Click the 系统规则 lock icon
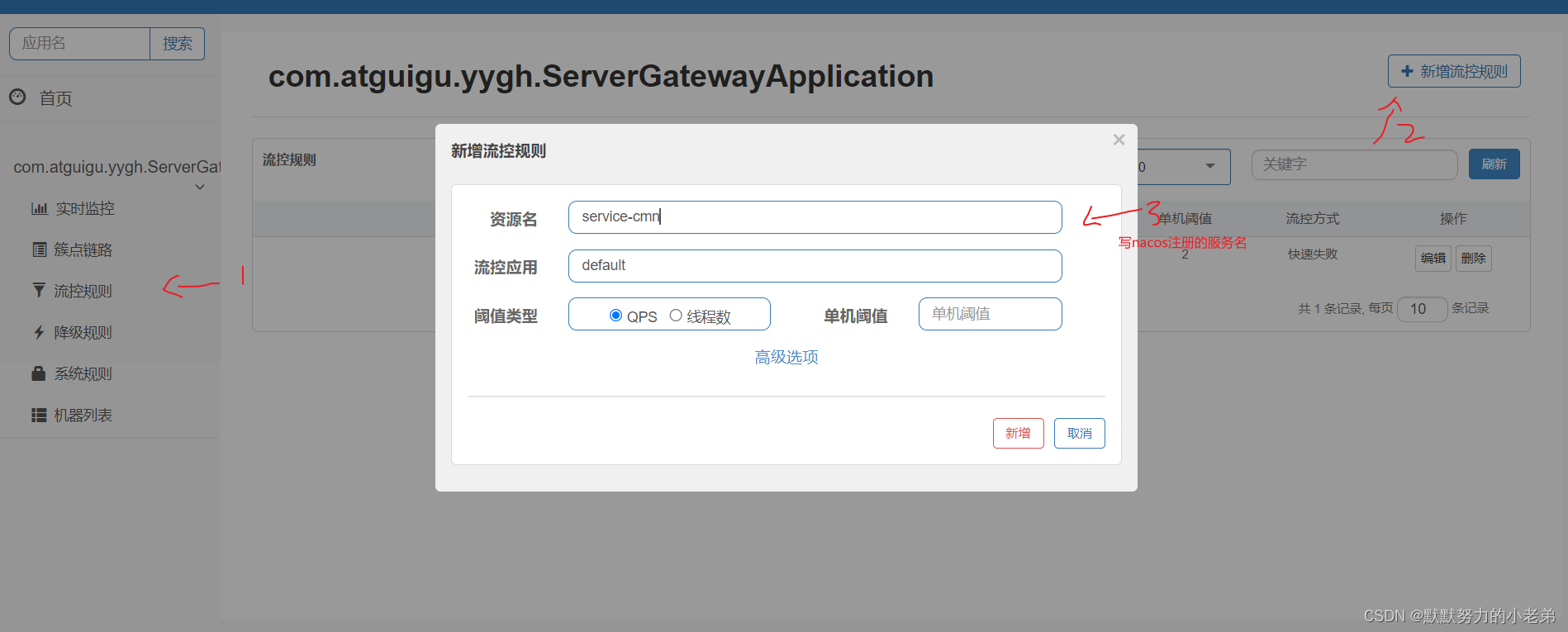 (39, 373)
